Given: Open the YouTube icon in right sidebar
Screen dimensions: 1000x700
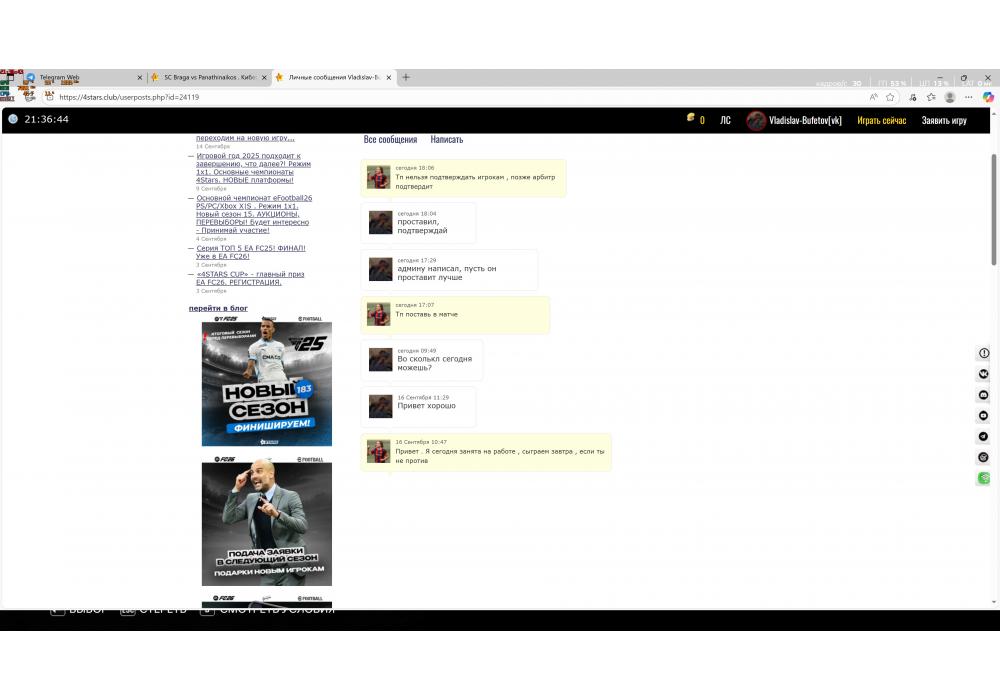Looking at the screenshot, I should 984,416.
